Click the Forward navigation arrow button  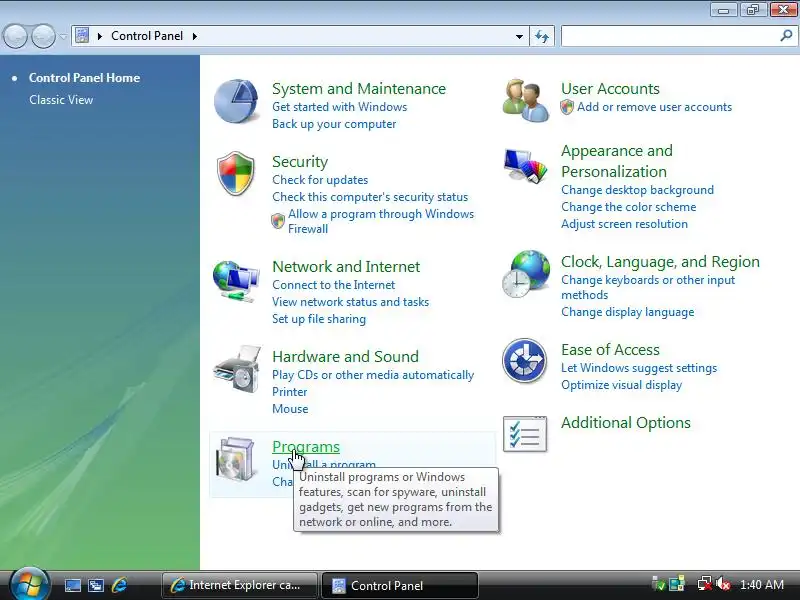(44, 36)
